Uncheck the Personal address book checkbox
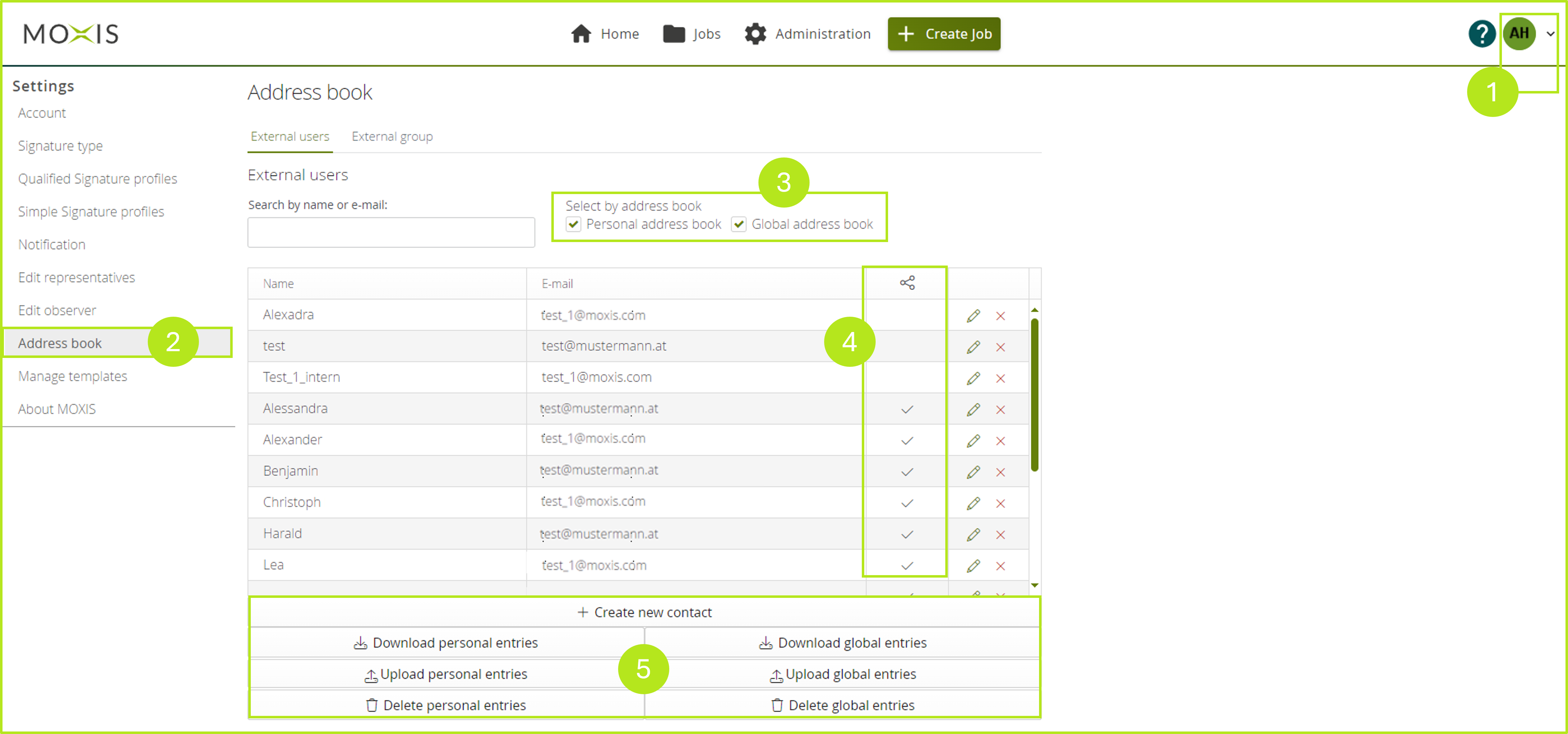 (x=573, y=224)
